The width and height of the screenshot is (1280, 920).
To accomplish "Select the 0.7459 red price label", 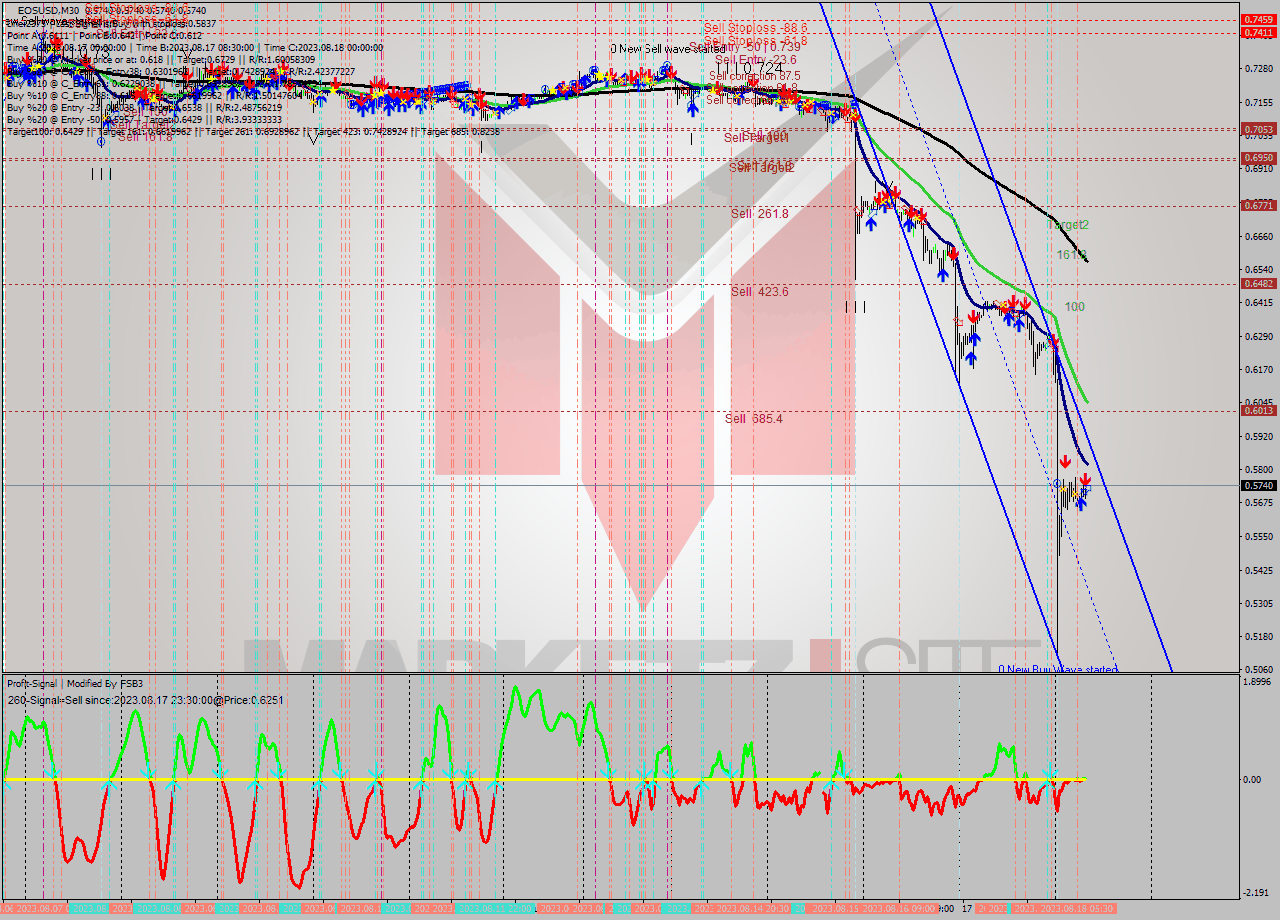I will pyautogui.click(x=1257, y=19).
